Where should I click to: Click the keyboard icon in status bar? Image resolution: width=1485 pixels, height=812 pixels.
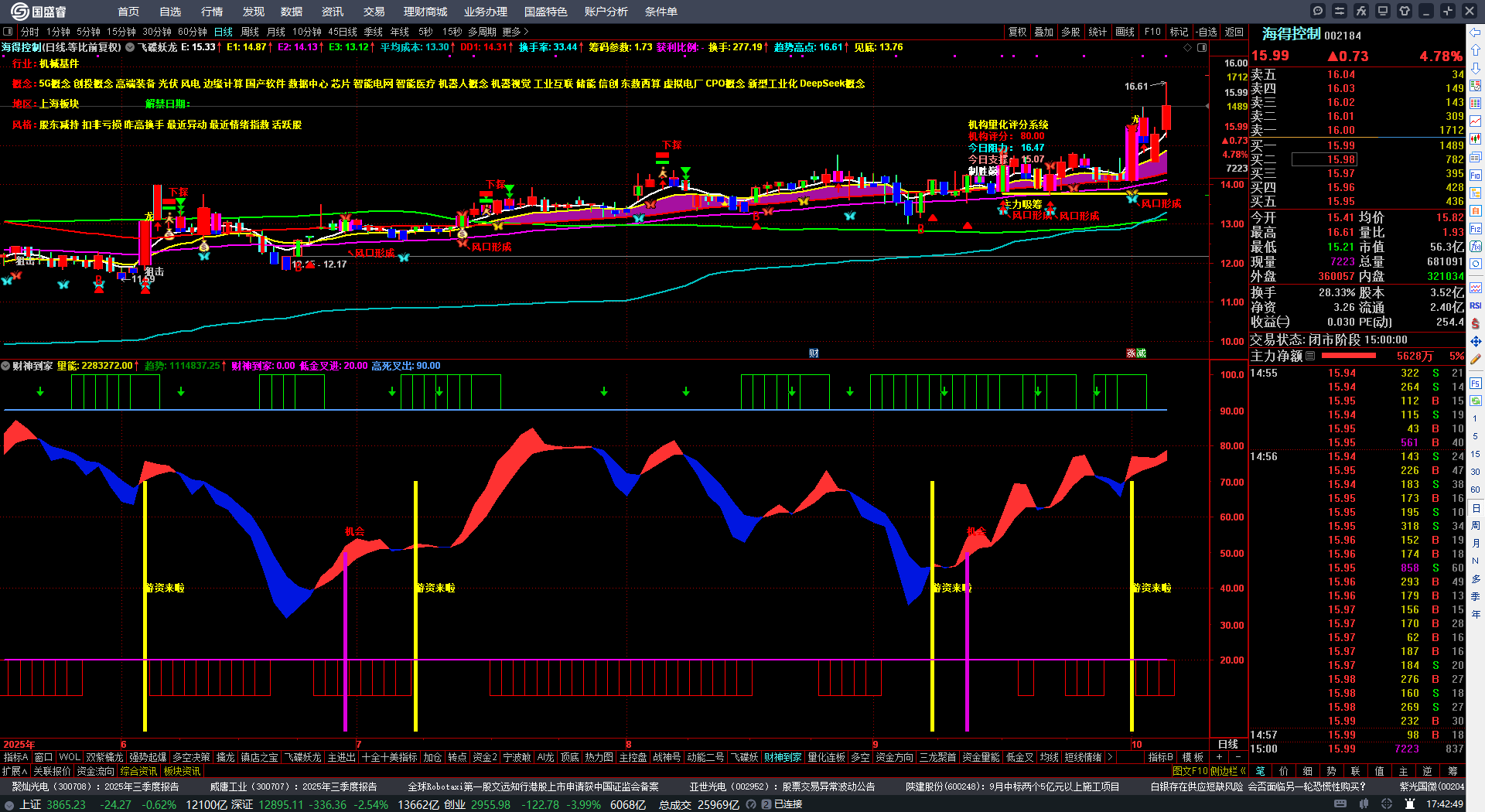coord(1340,804)
